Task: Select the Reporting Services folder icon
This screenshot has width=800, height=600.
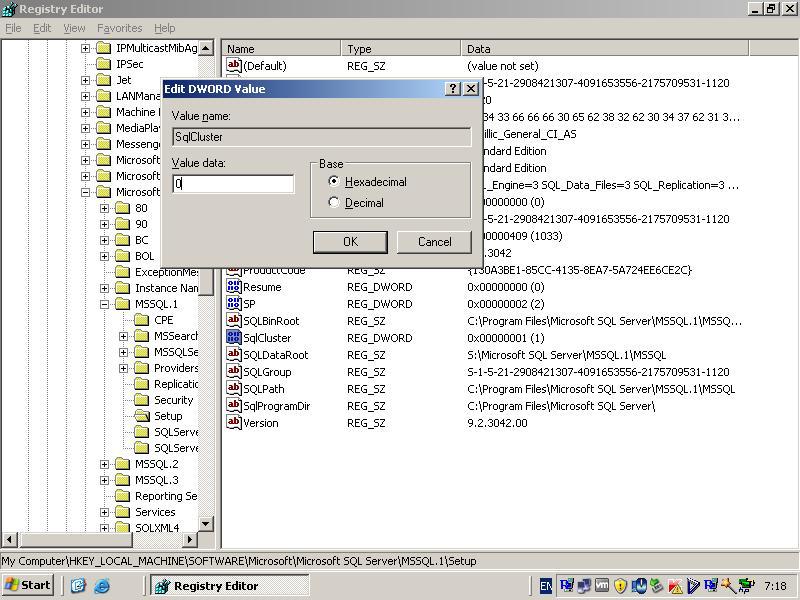Action: [122, 496]
